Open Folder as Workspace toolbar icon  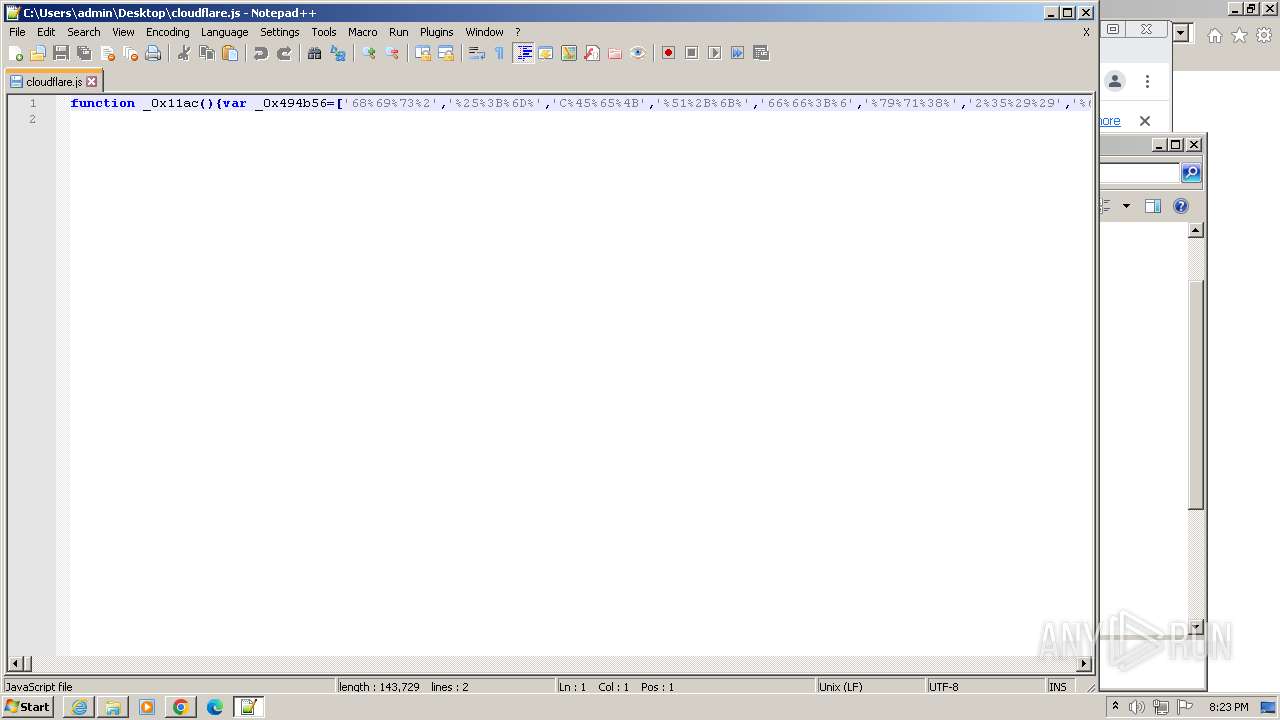[x=615, y=53]
